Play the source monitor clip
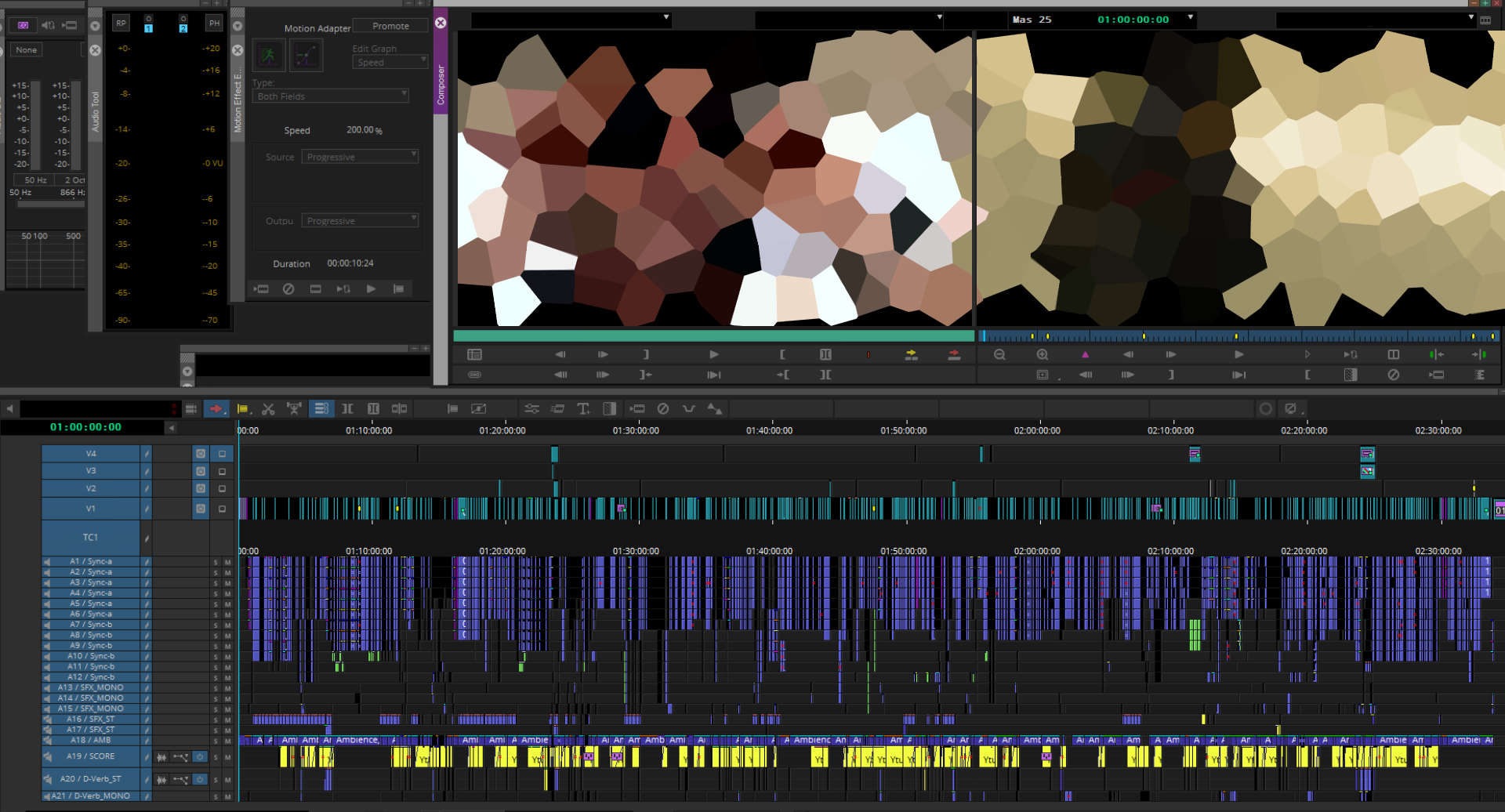The height and width of the screenshot is (812, 1505). [713, 354]
